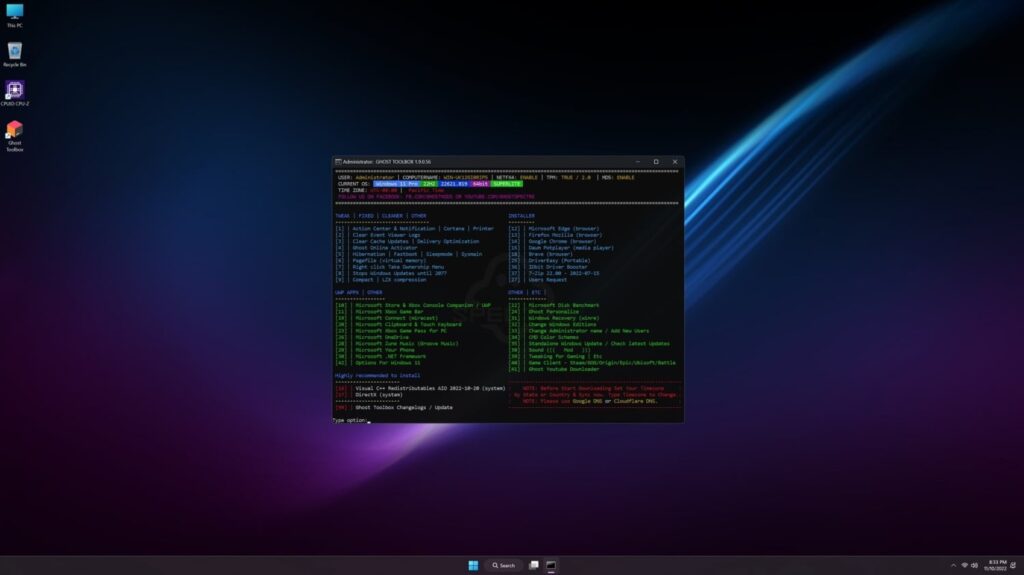Click 'Microsoft Your Phone' line
The height and width of the screenshot is (575, 1024).
[x=375, y=350]
